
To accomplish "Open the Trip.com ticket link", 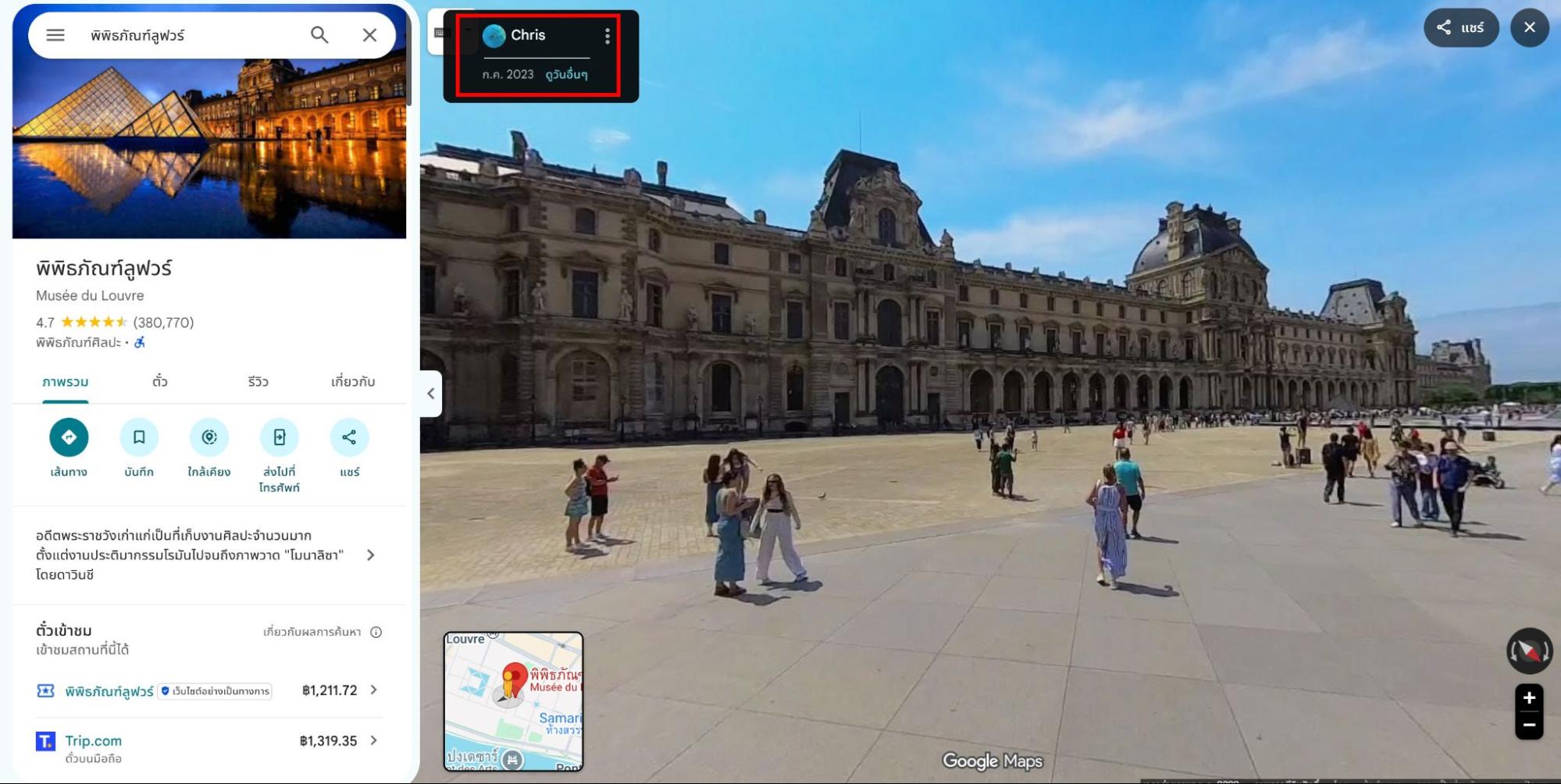I will [94, 741].
